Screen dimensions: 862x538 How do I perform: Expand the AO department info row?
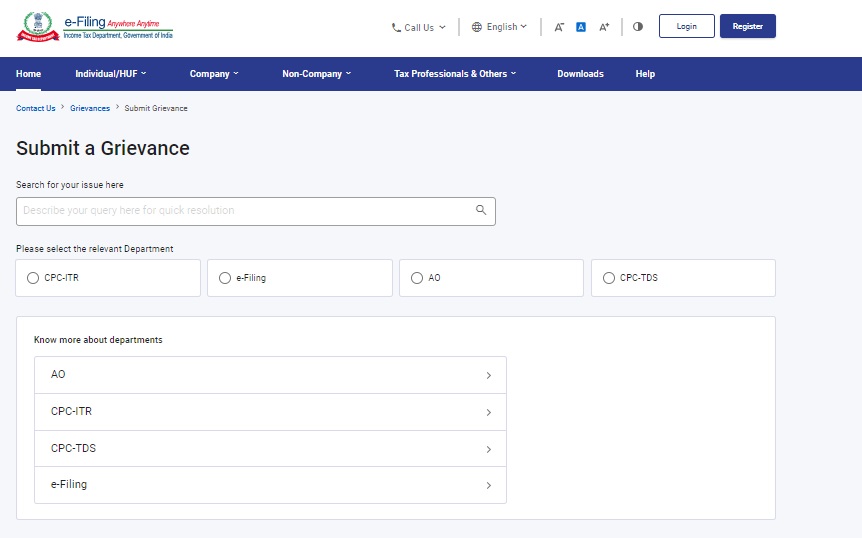(270, 375)
